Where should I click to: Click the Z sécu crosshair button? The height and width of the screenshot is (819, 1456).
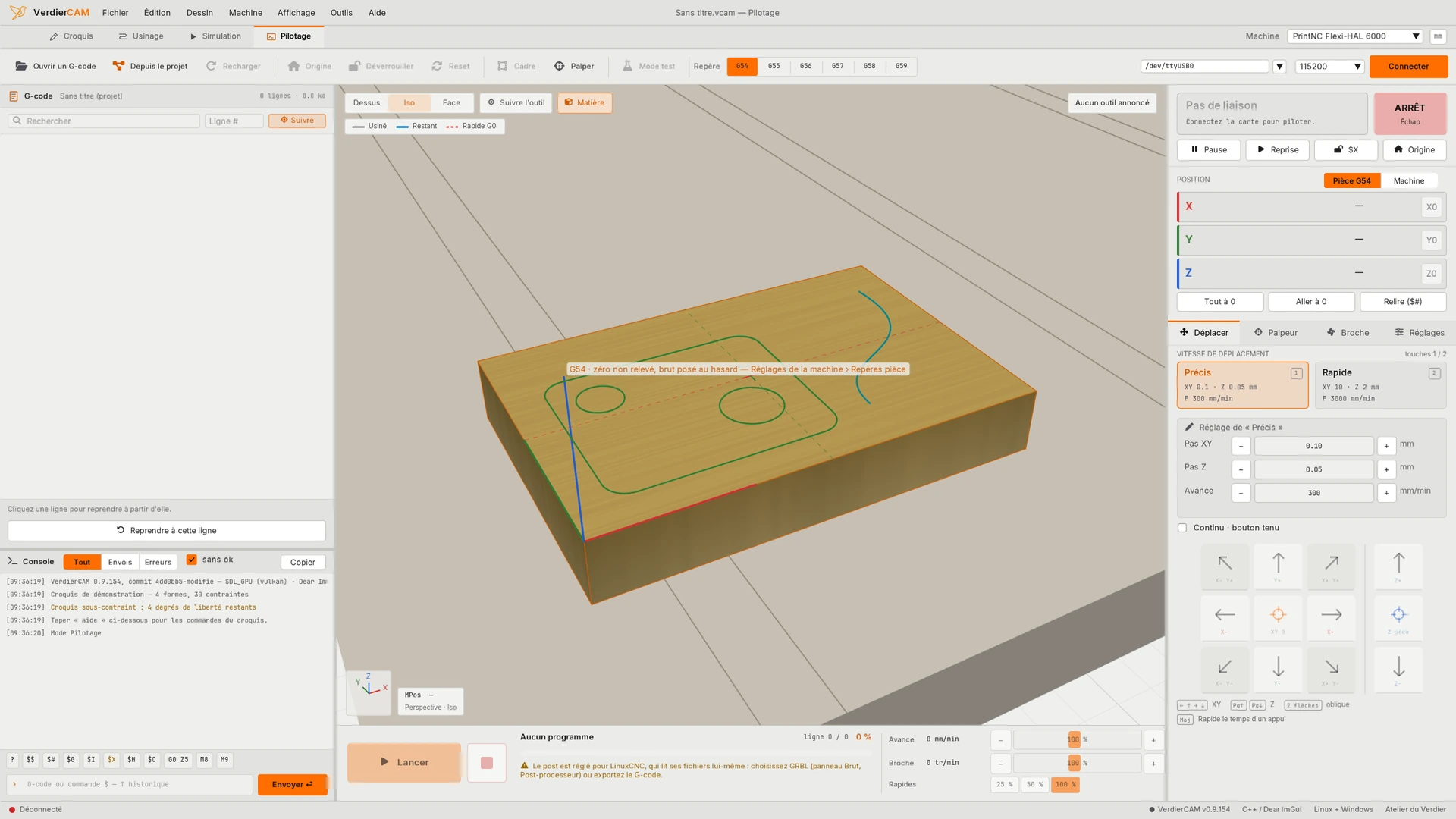click(1398, 618)
